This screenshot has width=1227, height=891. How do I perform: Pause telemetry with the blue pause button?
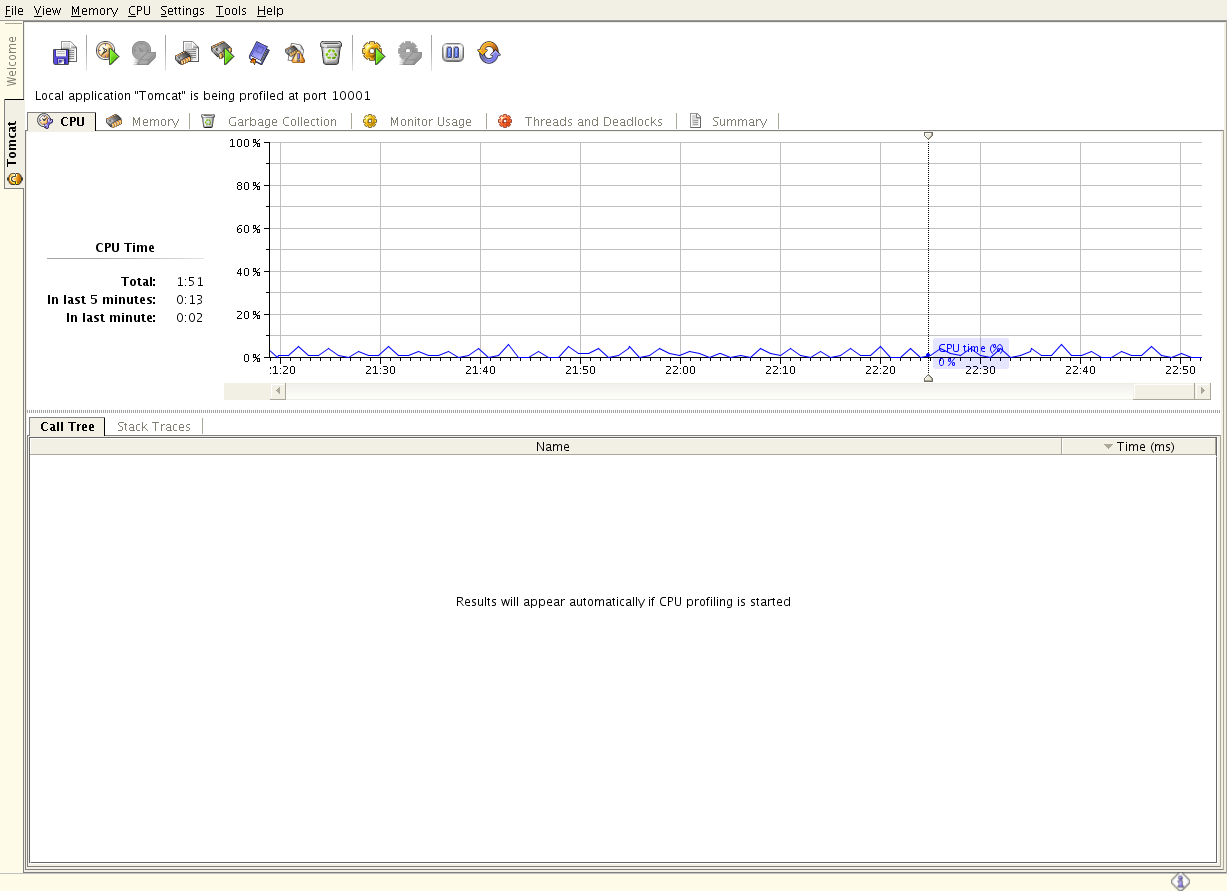453,53
